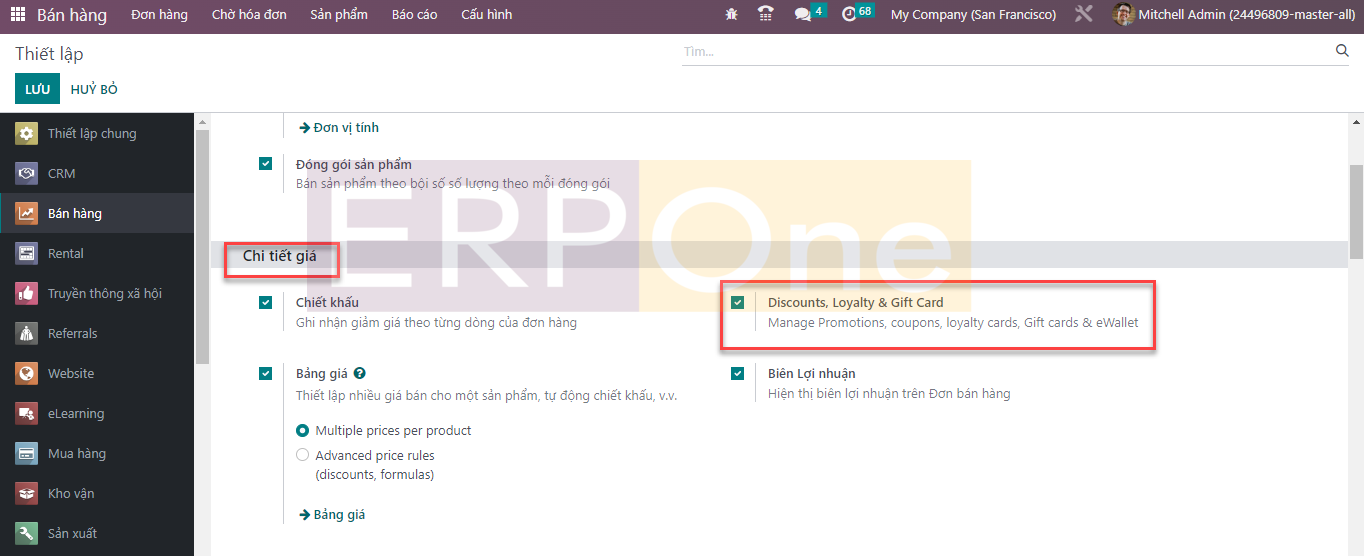Toggle Discounts, Loyalty & Gift Card checkbox

click(737, 303)
